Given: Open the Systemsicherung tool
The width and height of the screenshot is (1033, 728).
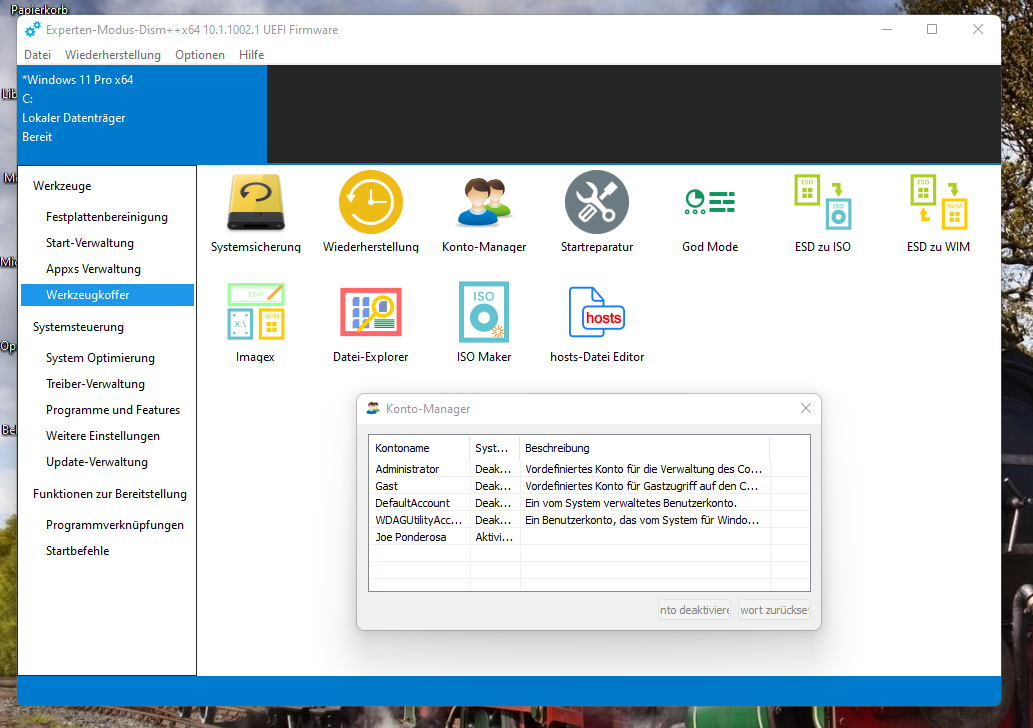Looking at the screenshot, I should tap(256, 212).
